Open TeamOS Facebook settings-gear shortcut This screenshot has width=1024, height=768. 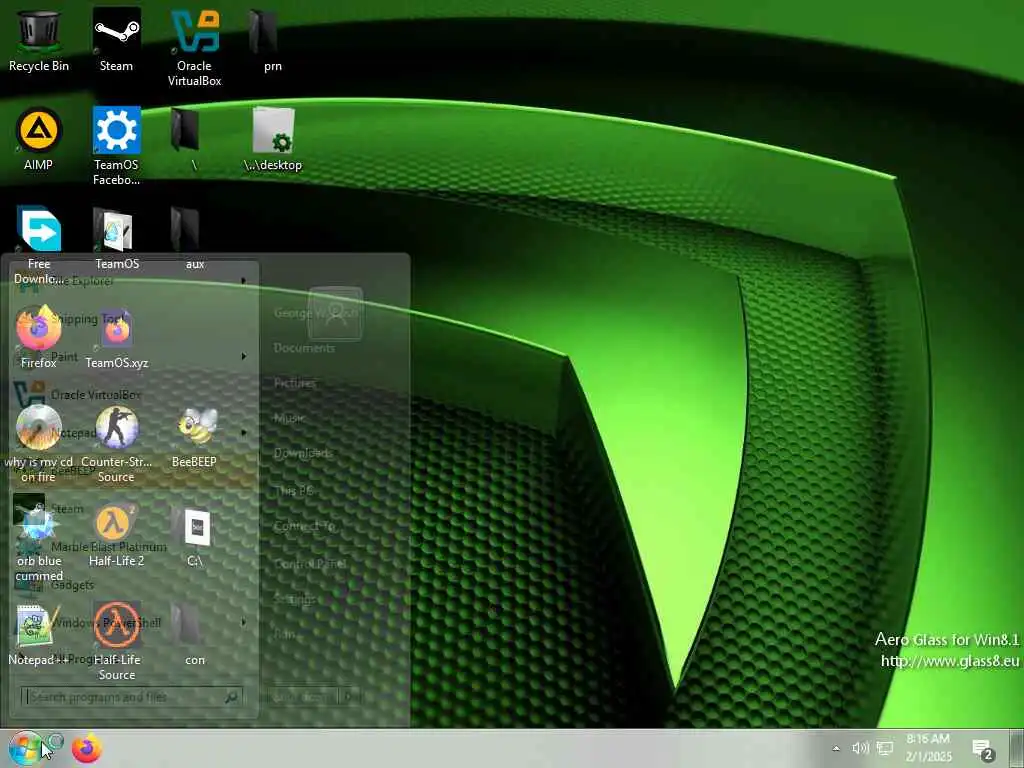pos(116,146)
